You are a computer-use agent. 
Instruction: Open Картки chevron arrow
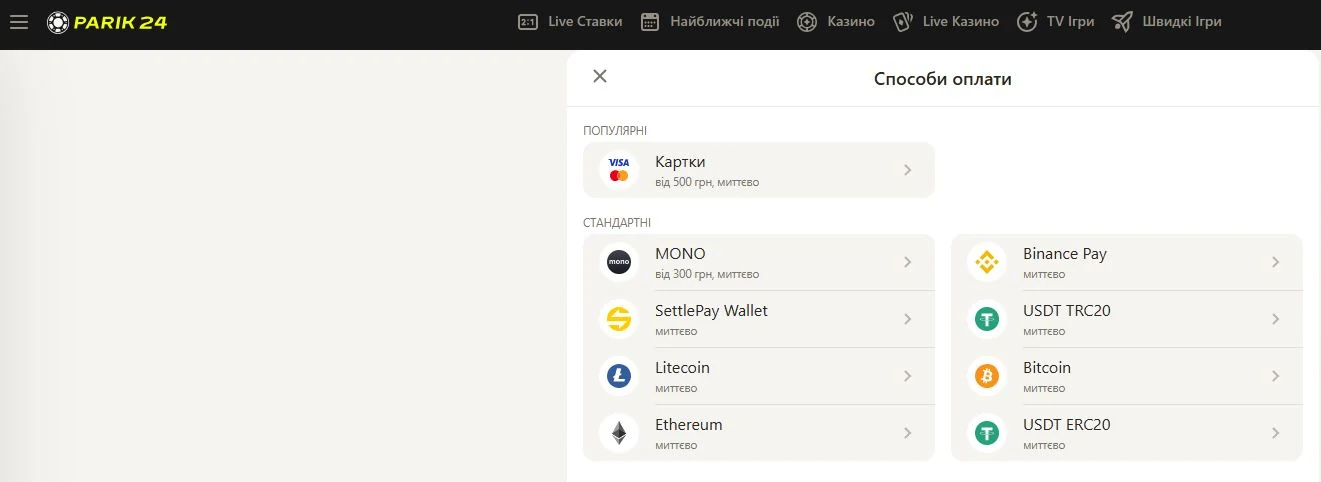pyautogui.click(x=908, y=170)
